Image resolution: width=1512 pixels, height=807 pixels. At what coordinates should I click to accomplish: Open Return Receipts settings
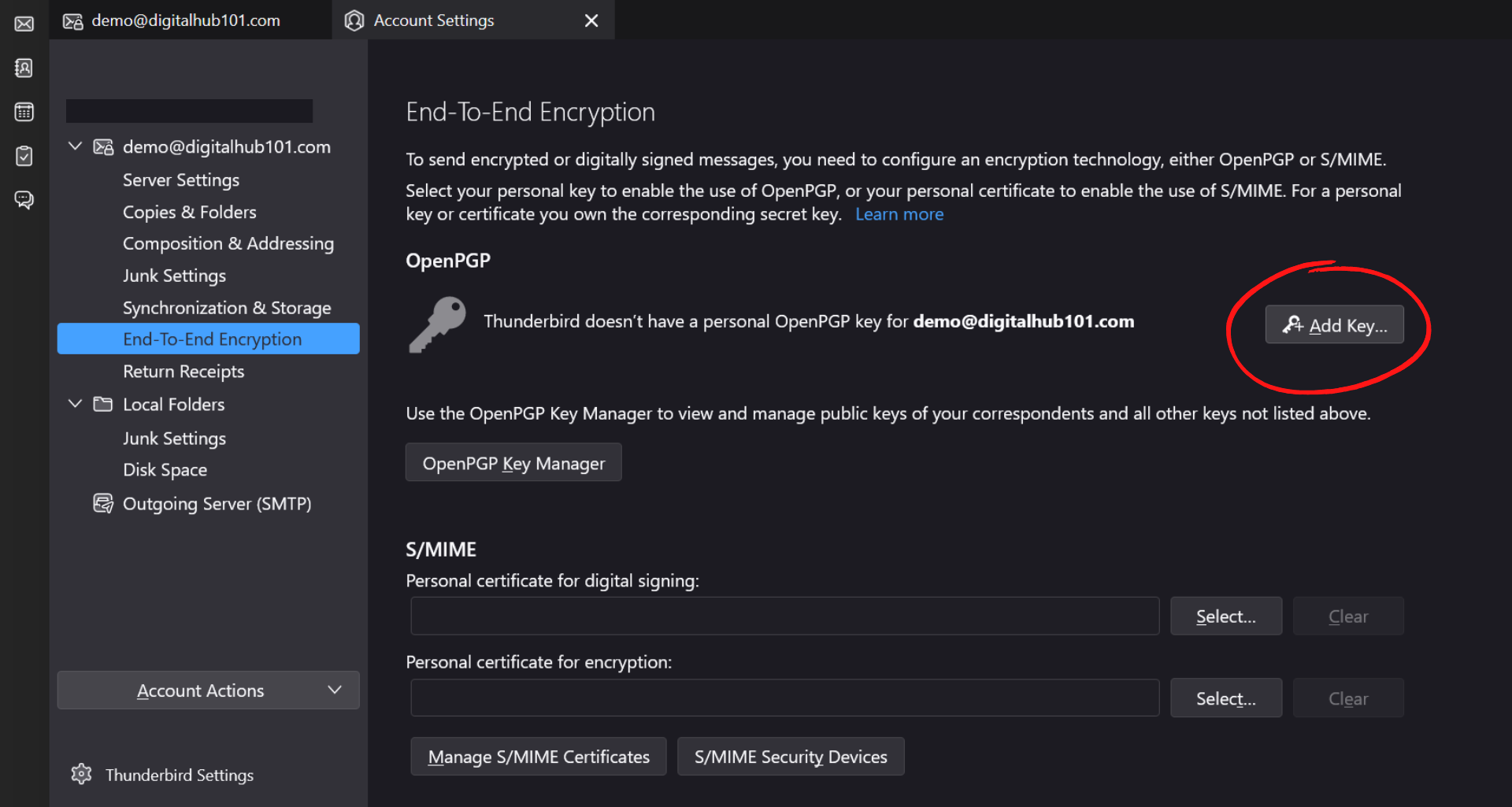coord(183,372)
